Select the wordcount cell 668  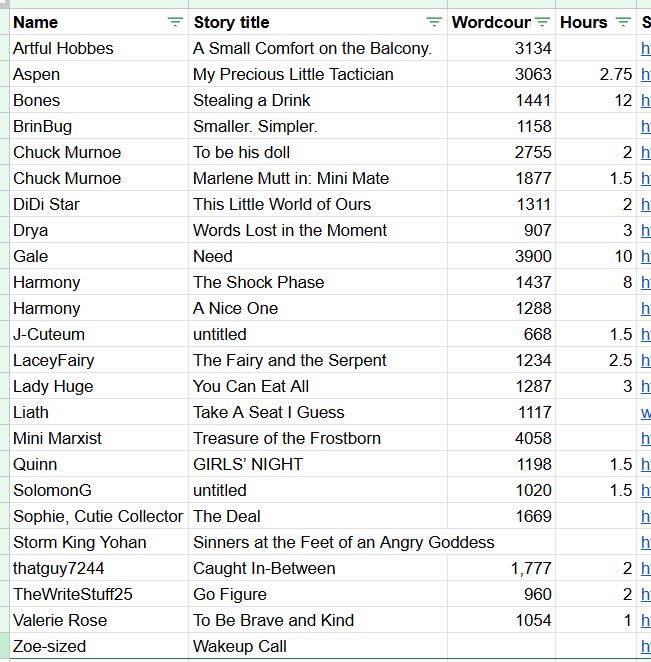501,334
